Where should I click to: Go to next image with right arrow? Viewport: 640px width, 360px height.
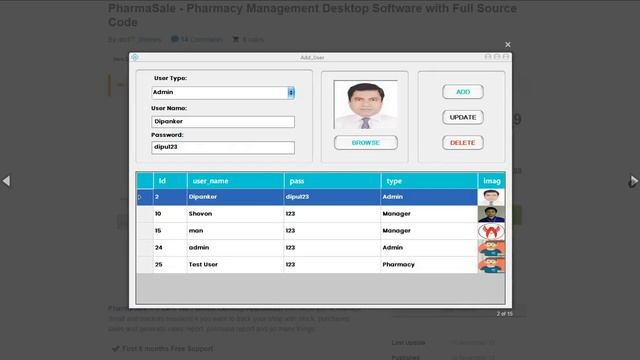[x=633, y=181]
